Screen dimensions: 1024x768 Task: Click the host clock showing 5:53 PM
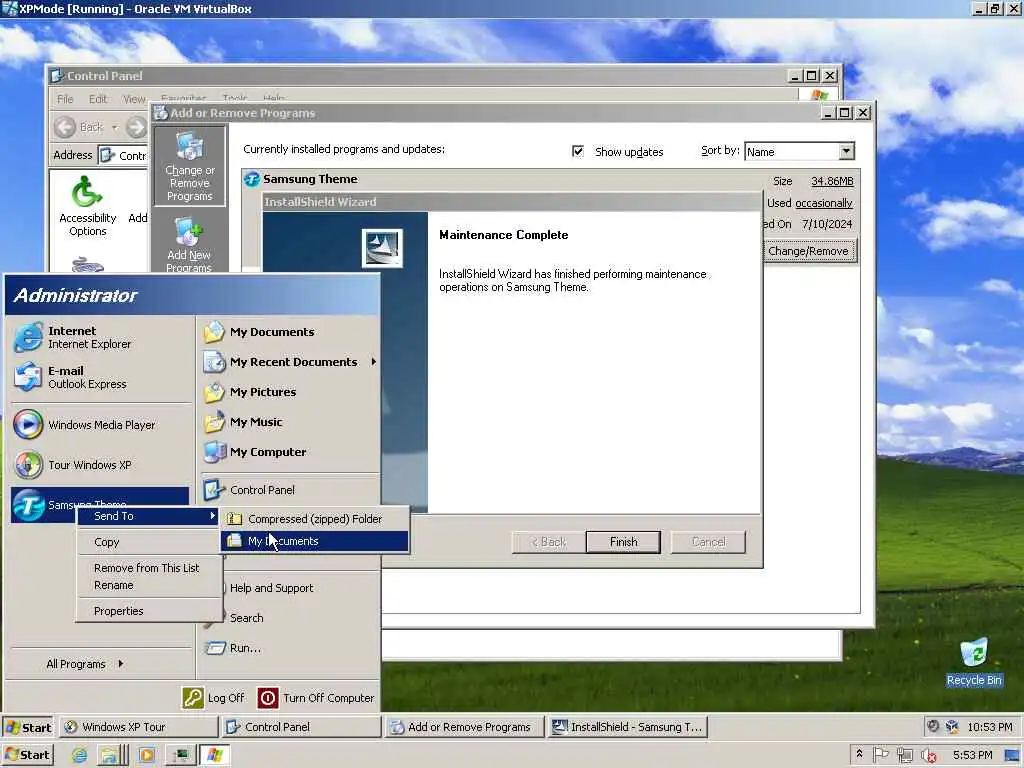pos(972,756)
